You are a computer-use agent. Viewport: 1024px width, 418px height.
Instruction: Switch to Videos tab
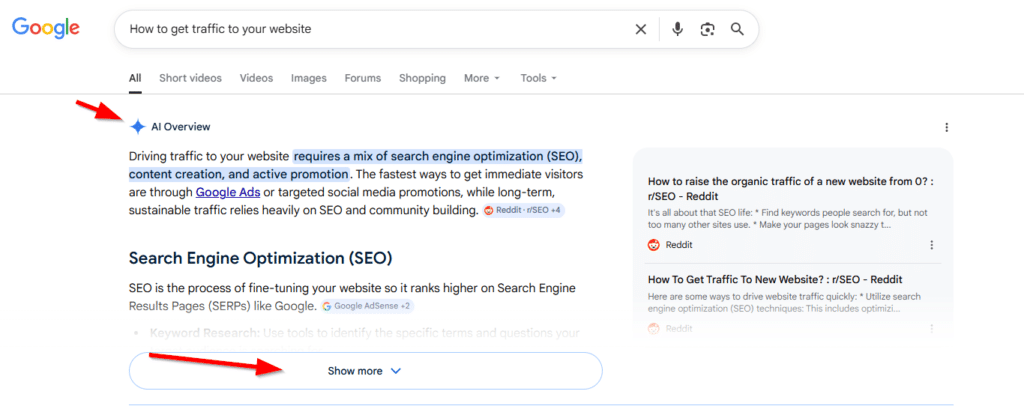(256, 78)
